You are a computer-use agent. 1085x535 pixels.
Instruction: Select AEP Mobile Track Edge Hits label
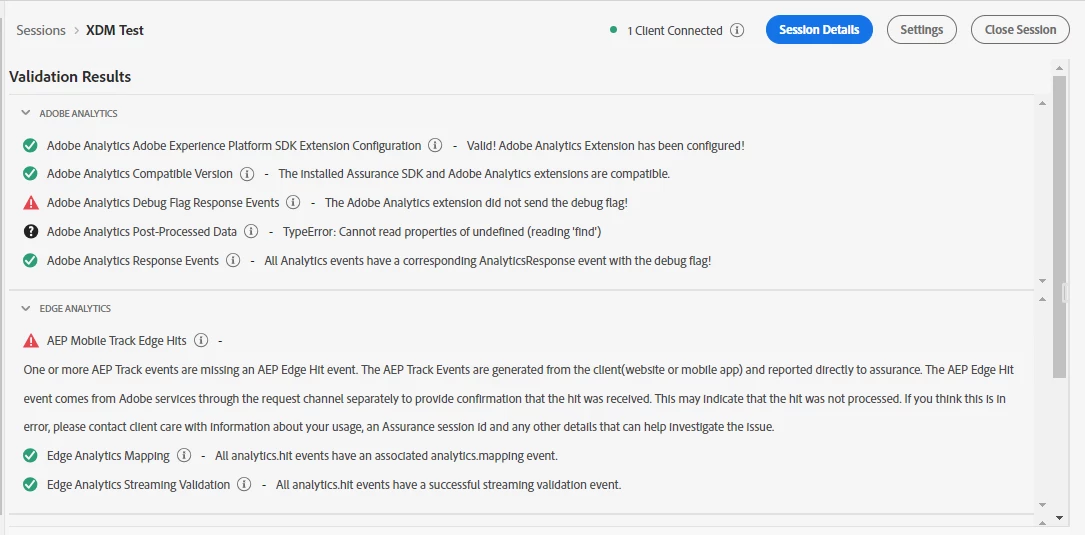[x=117, y=341]
